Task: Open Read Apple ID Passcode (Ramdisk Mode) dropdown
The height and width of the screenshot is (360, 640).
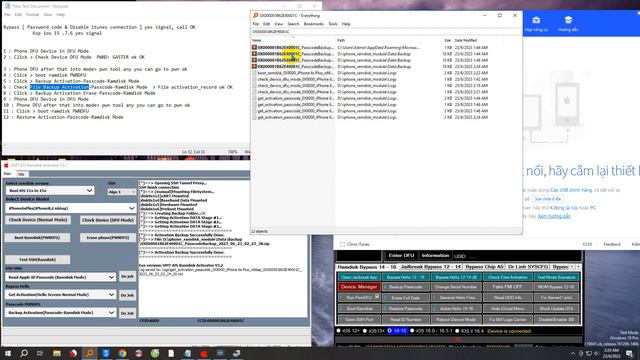Action: (111, 277)
